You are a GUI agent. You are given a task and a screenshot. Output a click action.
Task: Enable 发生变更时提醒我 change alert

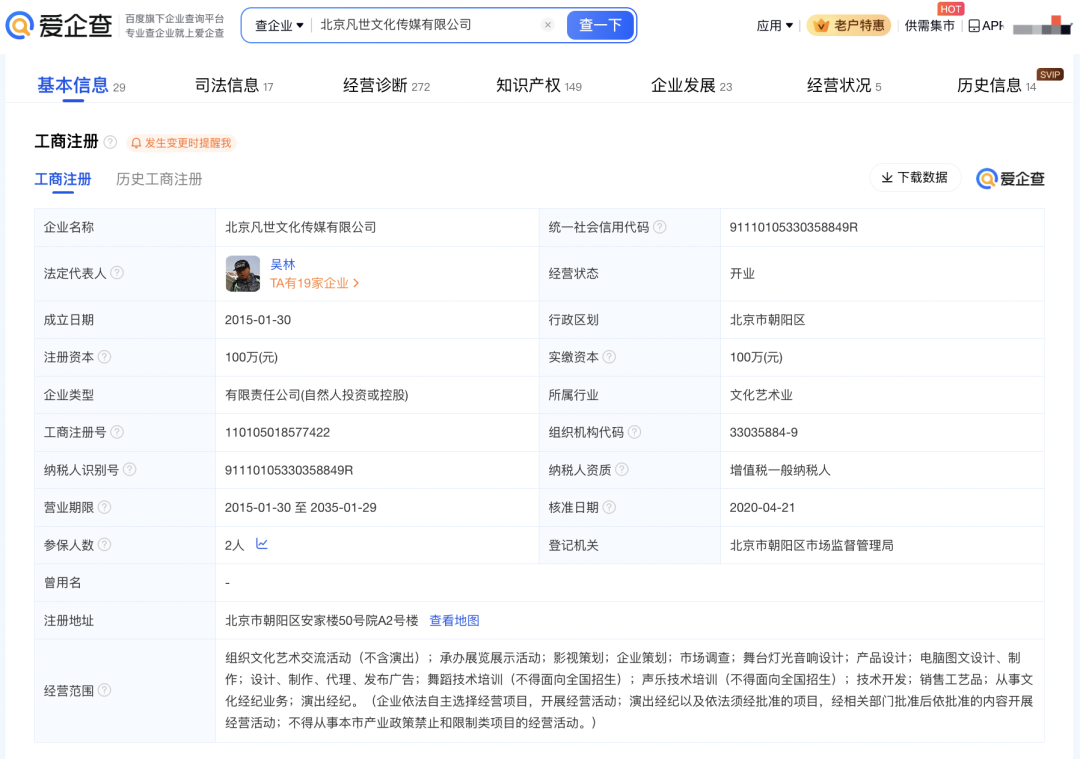[x=180, y=143]
